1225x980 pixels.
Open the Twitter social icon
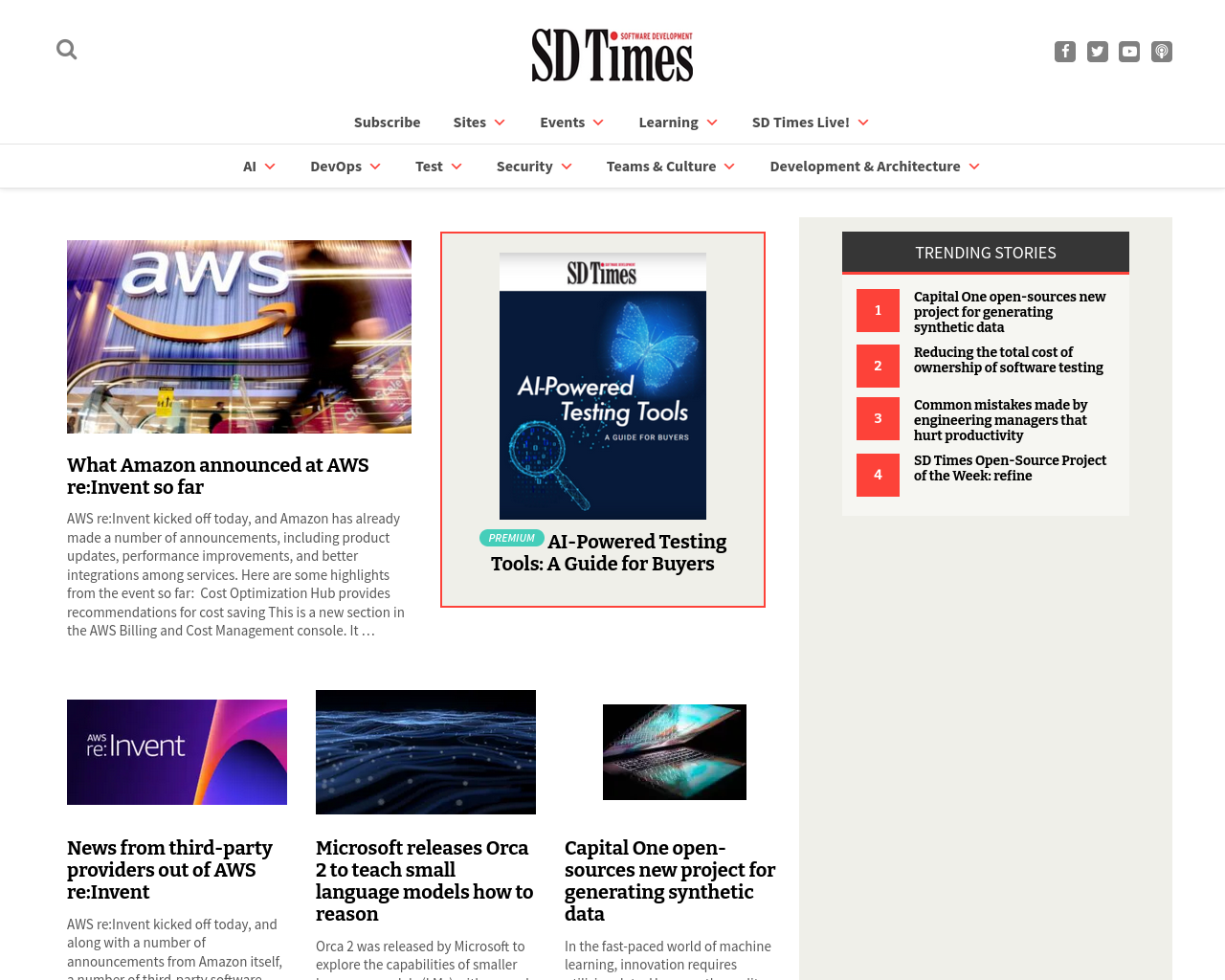tap(1098, 52)
